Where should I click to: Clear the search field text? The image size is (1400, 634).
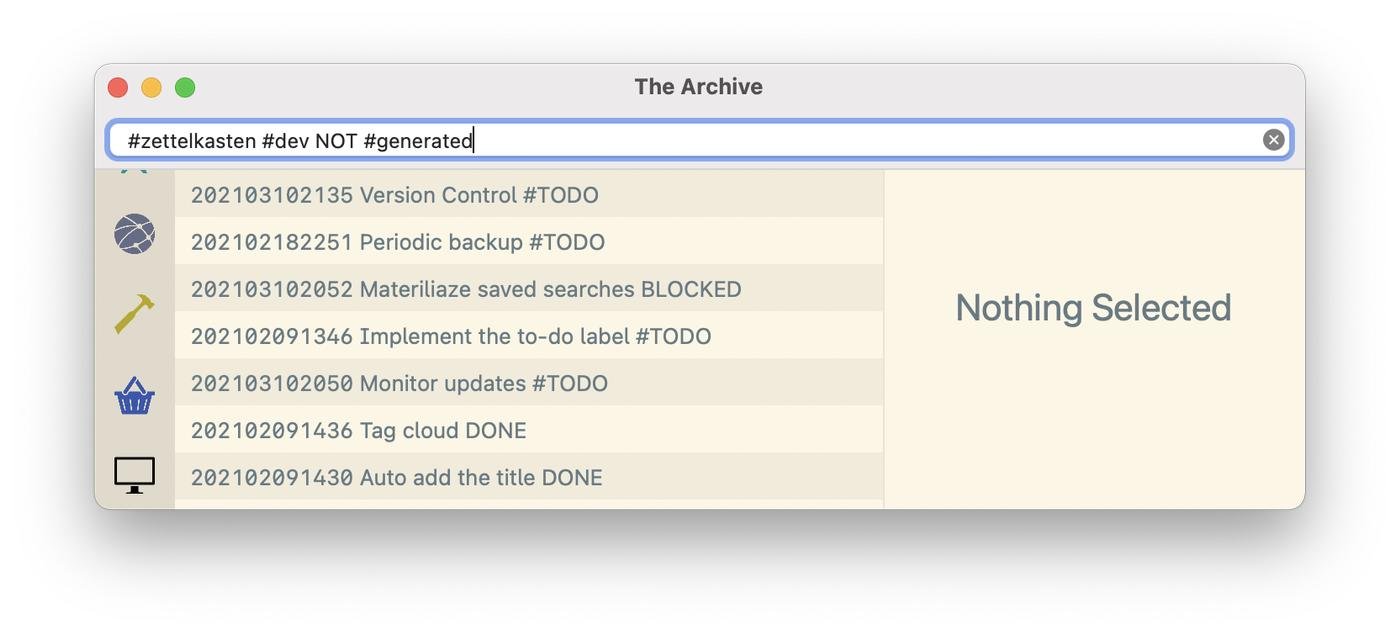(x=1273, y=140)
